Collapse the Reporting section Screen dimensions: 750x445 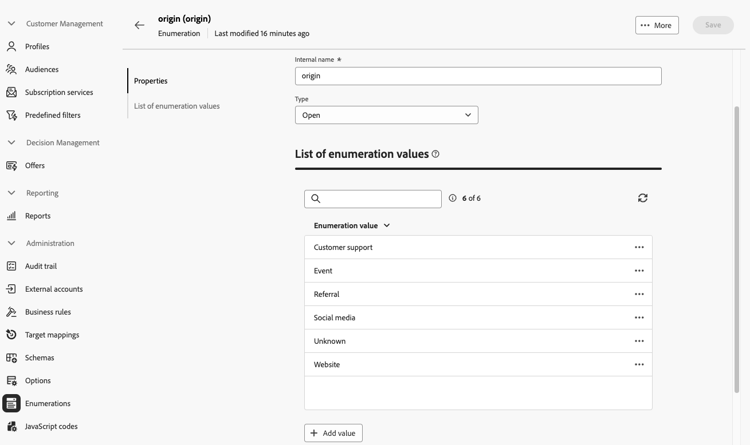click(x=11, y=193)
